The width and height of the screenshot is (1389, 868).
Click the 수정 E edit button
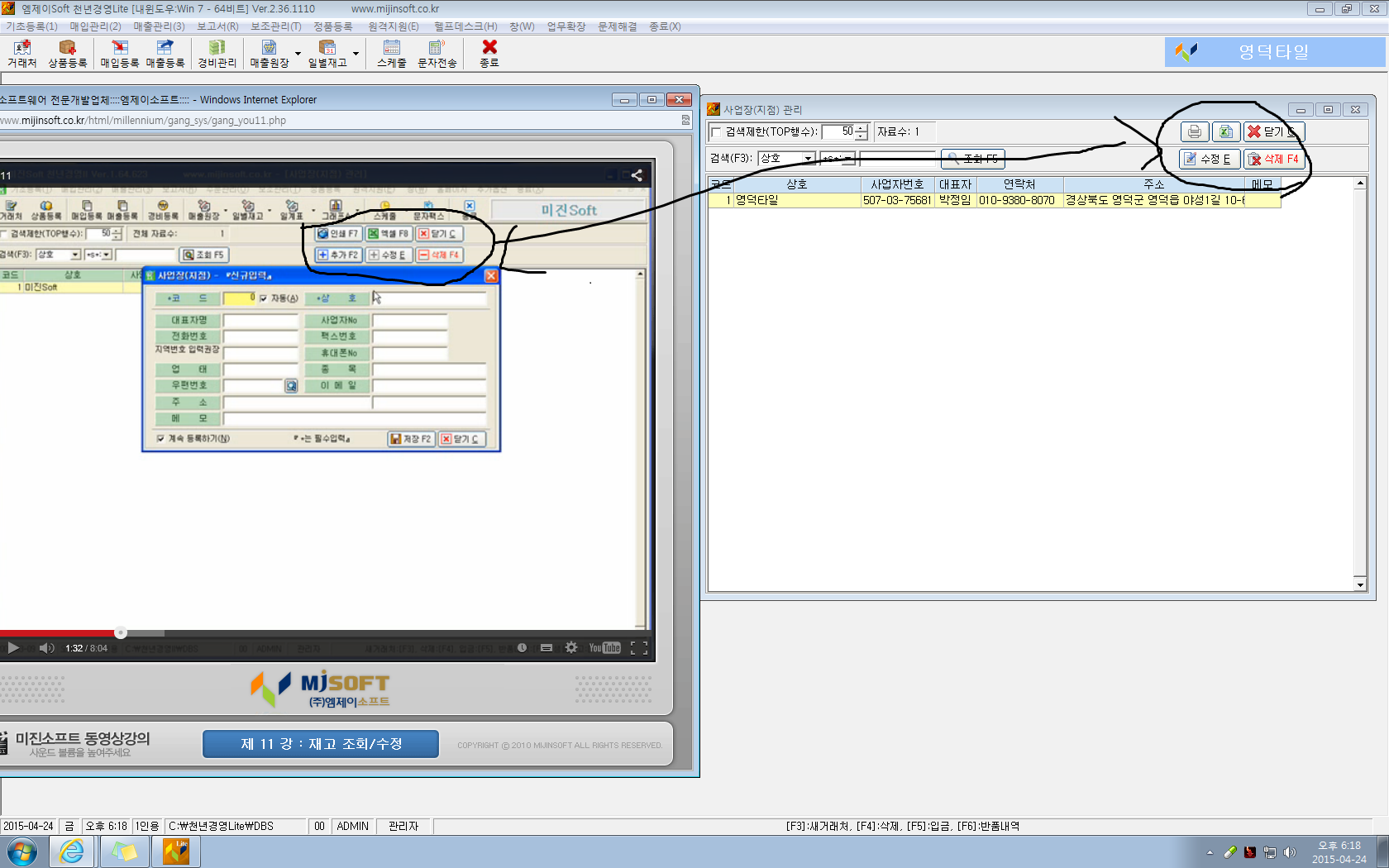1210,159
